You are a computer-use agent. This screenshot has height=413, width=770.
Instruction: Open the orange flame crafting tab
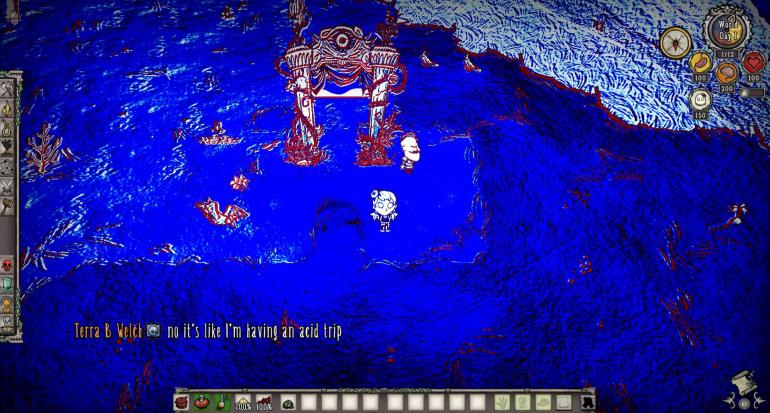(x=7, y=304)
